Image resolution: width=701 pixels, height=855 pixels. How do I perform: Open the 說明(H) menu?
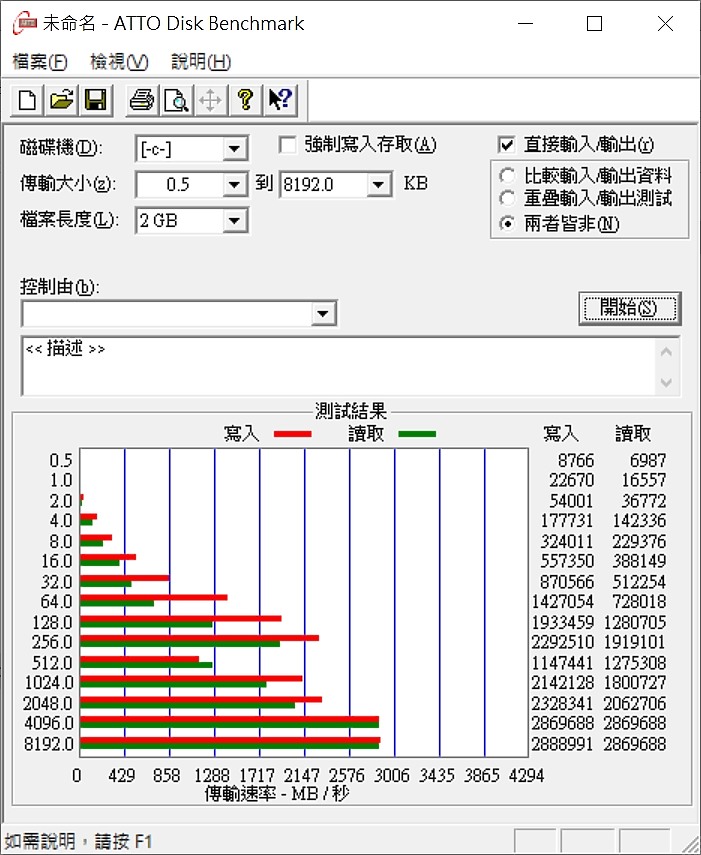[201, 62]
